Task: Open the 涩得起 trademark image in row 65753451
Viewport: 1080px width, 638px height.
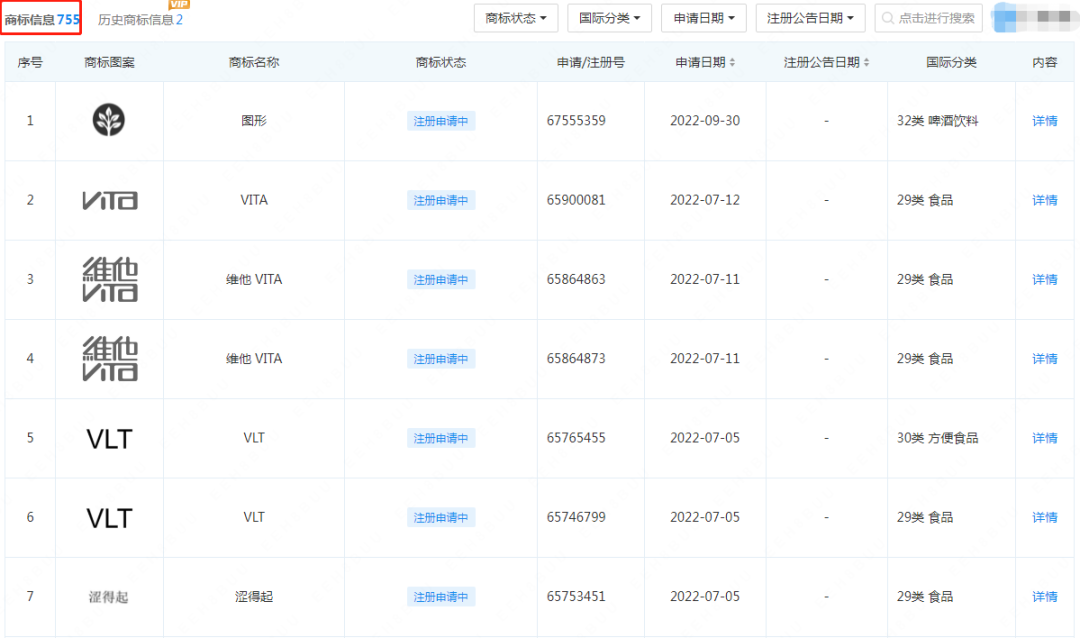Action: point(109,597)
